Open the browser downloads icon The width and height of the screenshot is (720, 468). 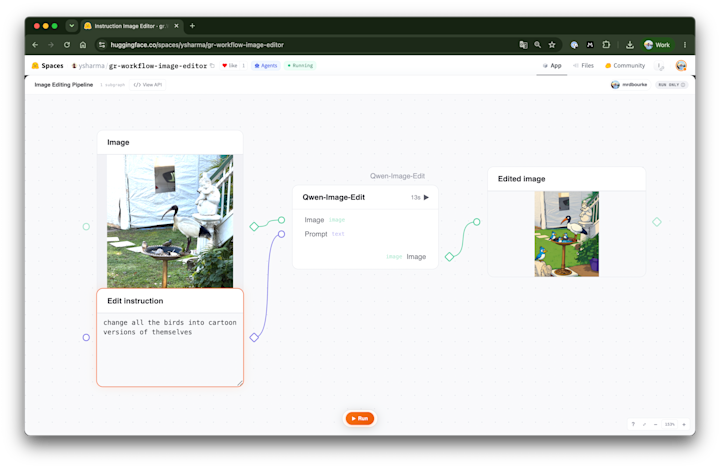pos(630,45)
